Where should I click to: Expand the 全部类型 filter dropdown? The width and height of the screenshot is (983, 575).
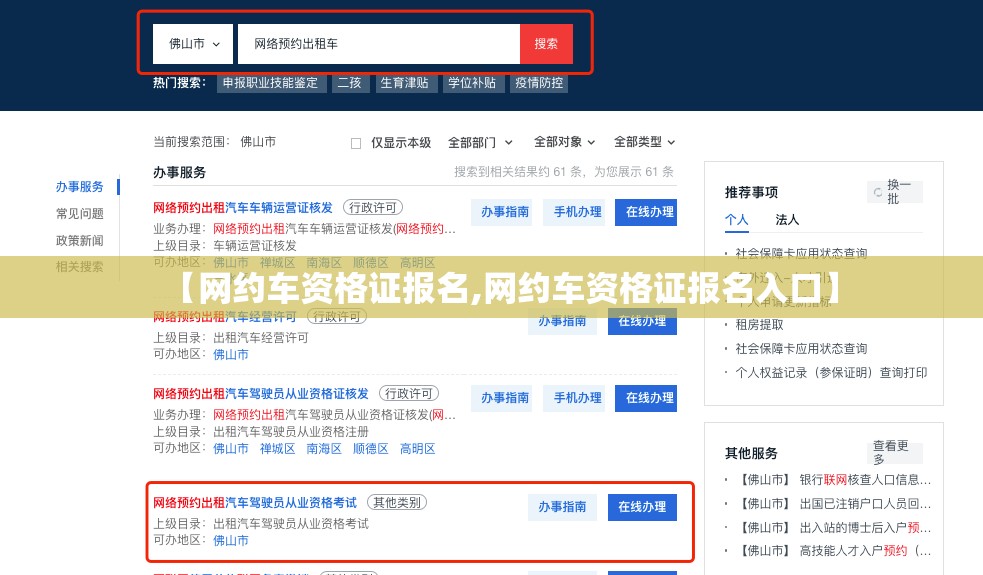coord(644,142)
